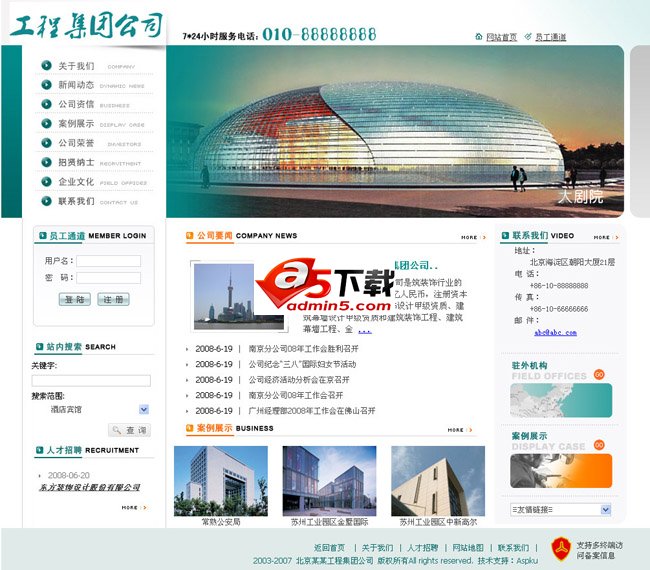Click MORE link in 联系我们 VIDEO section

point(606,238)
